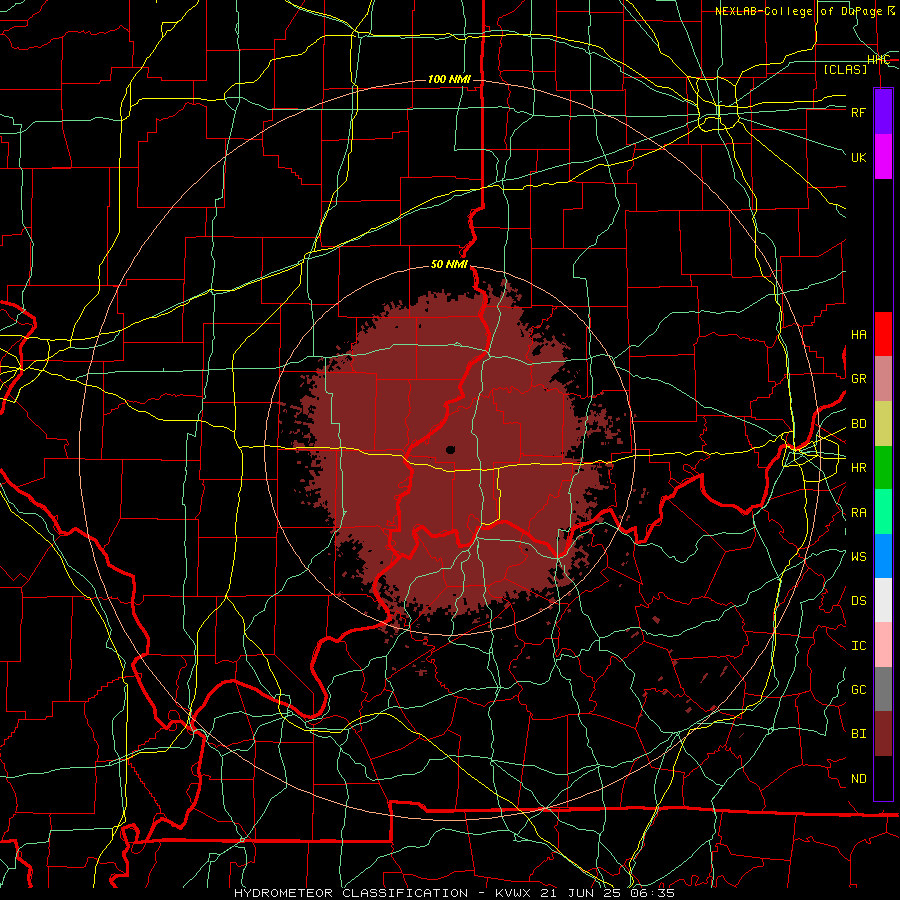The height and width of the screenshot is (900, 900).
Task: Click the NEXLAB-College of DuPage credit text
Action: [x=798, y=11]
